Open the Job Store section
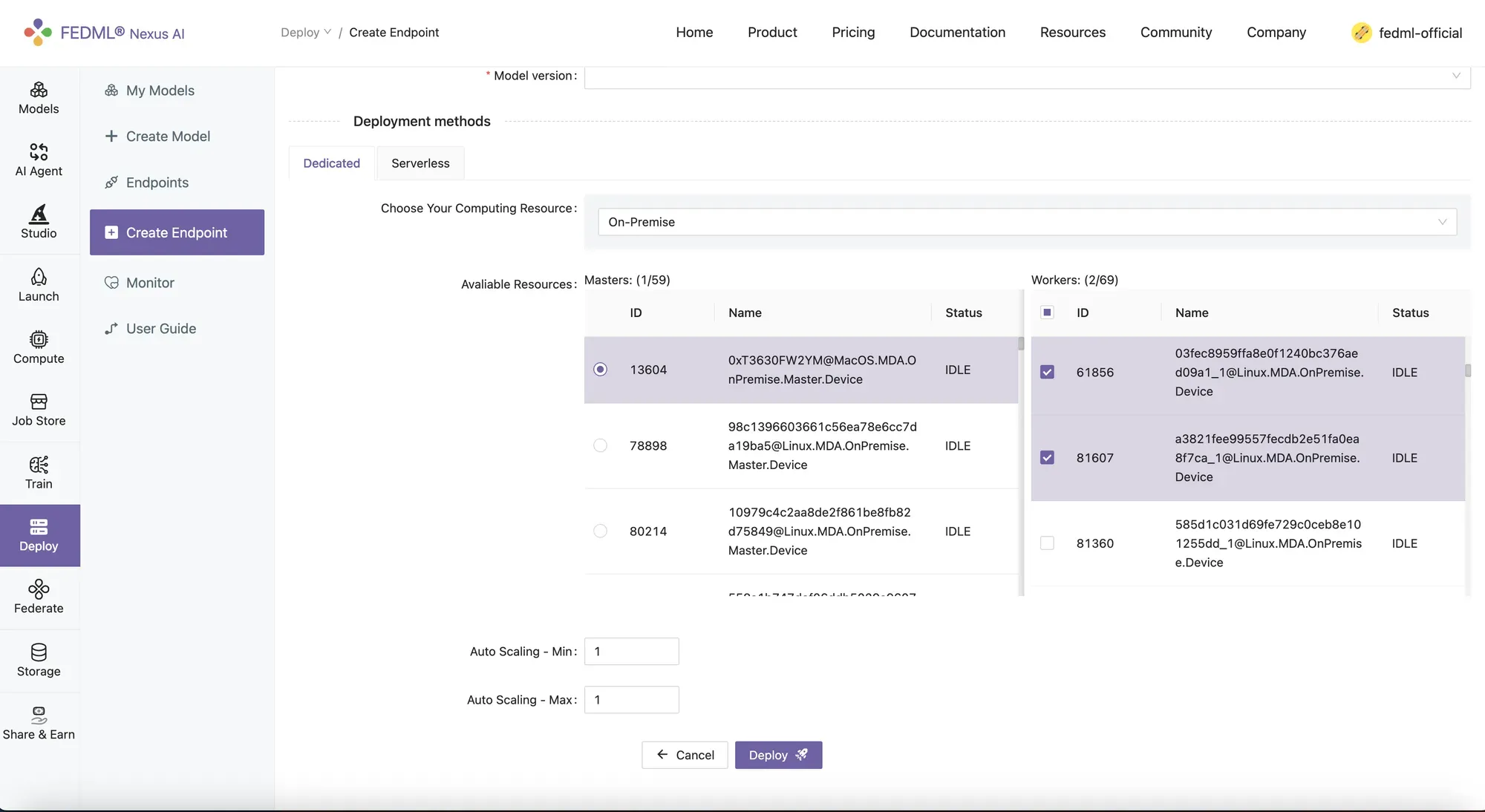 click(x=39, y=410)
